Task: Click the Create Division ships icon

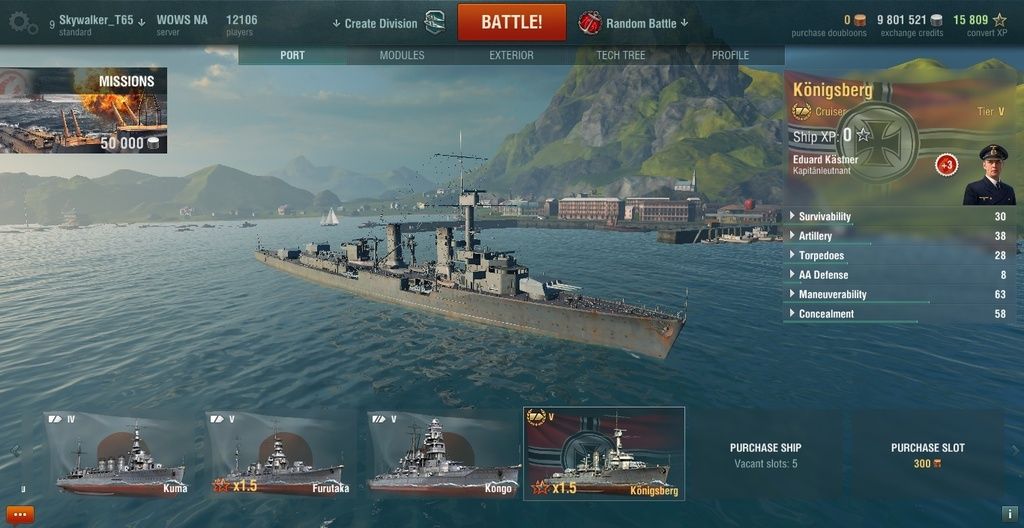Action: coord(434,22)
